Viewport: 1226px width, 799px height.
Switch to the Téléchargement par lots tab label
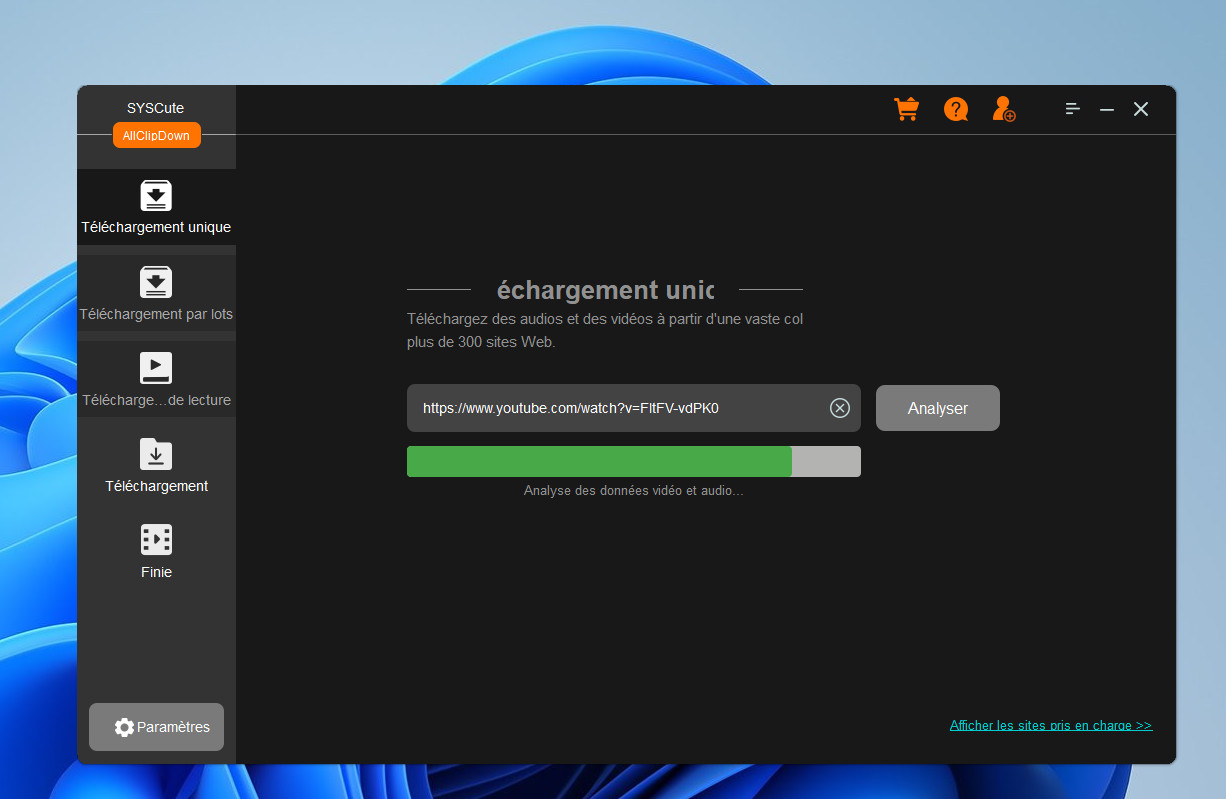click(x=156, y=314)
